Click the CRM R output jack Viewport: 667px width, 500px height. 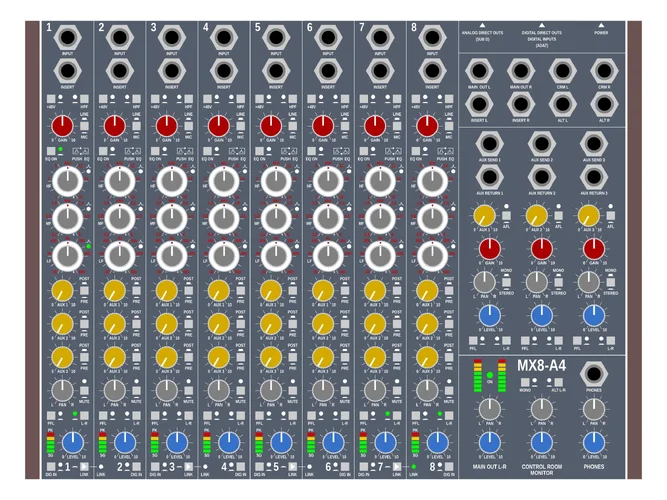[604, 70]
